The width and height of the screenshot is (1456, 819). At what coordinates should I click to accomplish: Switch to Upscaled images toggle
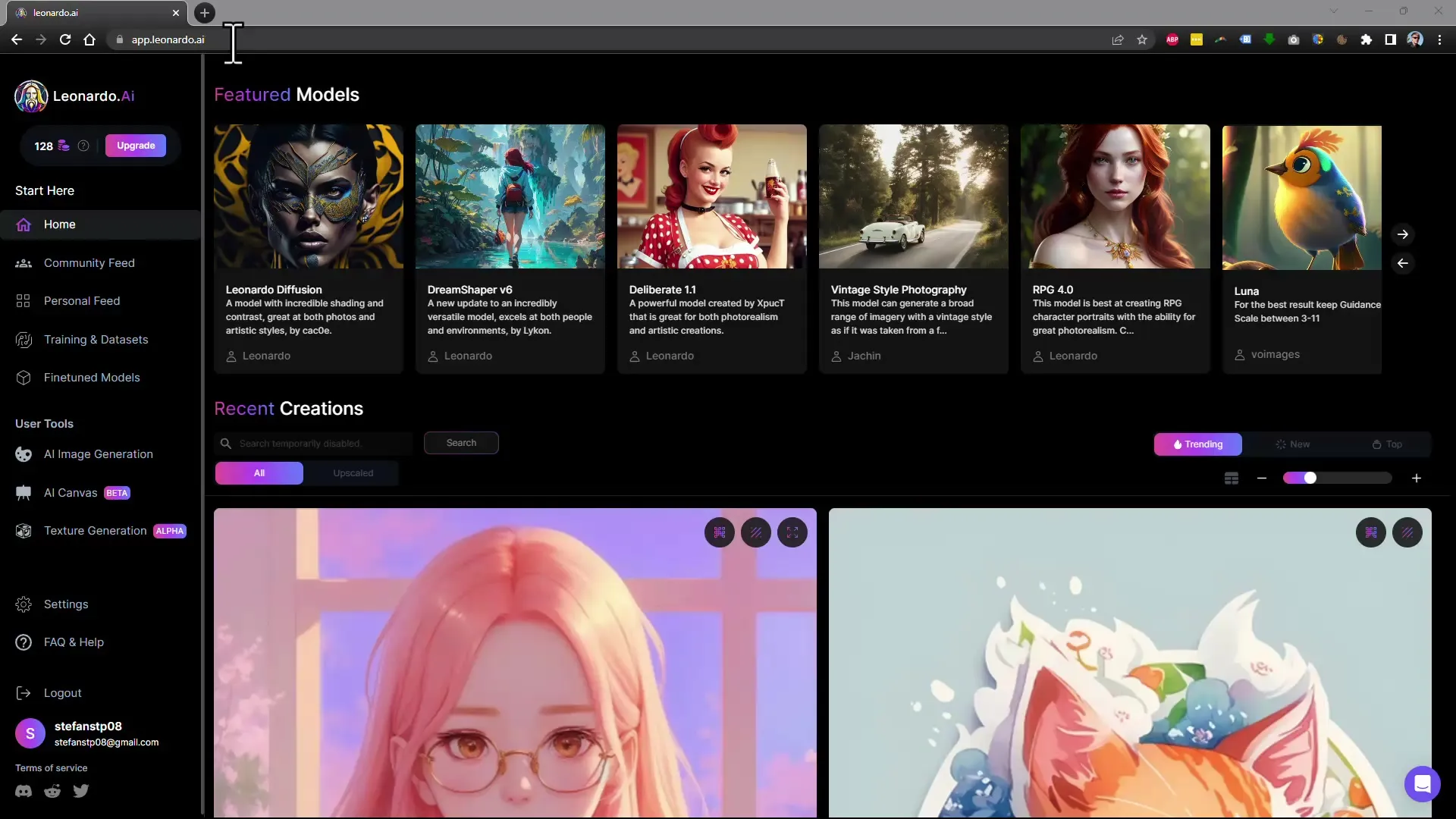pos(353,473)
